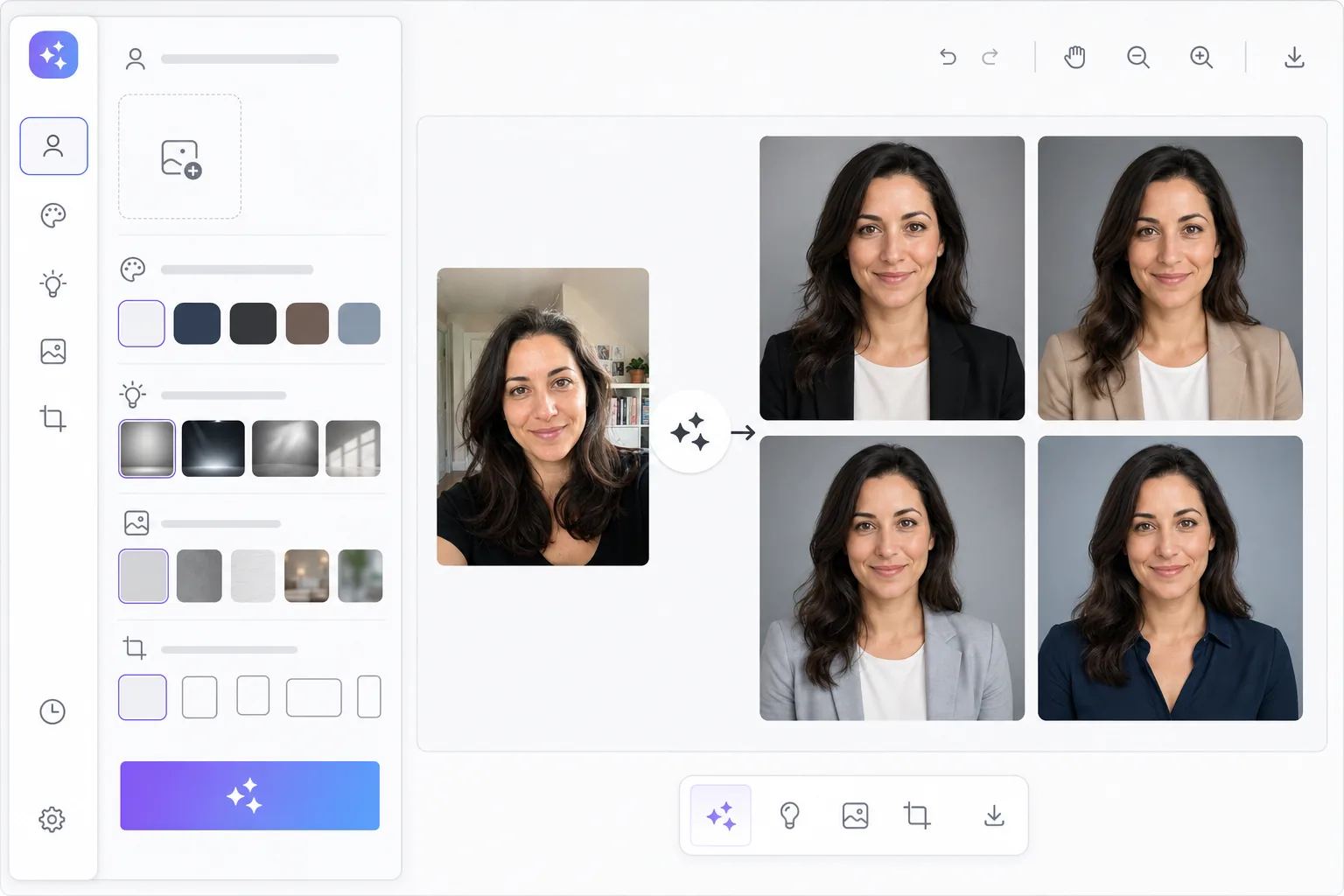This screenshot has height=896, width=1344.
Task: Pick the warm interior room background
Action: (x=307, y=576)
